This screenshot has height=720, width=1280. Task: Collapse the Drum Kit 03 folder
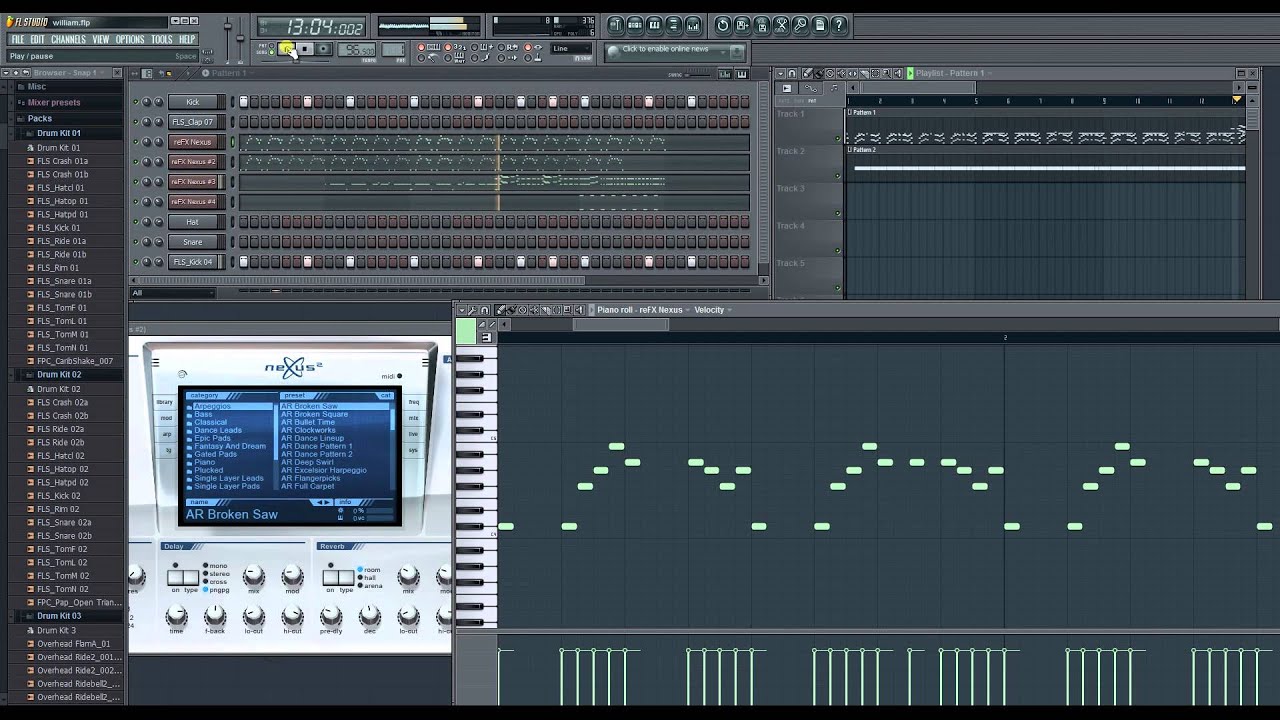[x=59, y=616]
